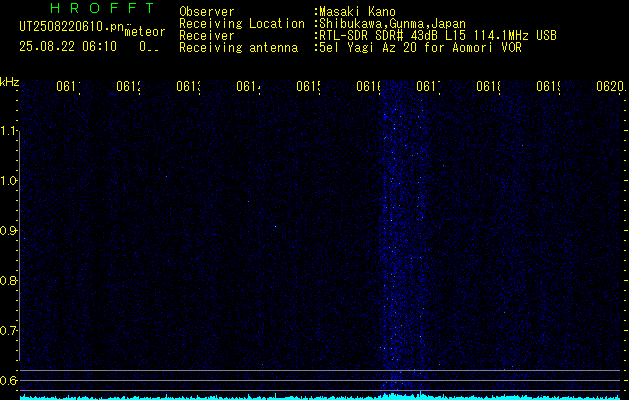Click the 0620 time marker

pyautogui.click(x=611, y=87)
